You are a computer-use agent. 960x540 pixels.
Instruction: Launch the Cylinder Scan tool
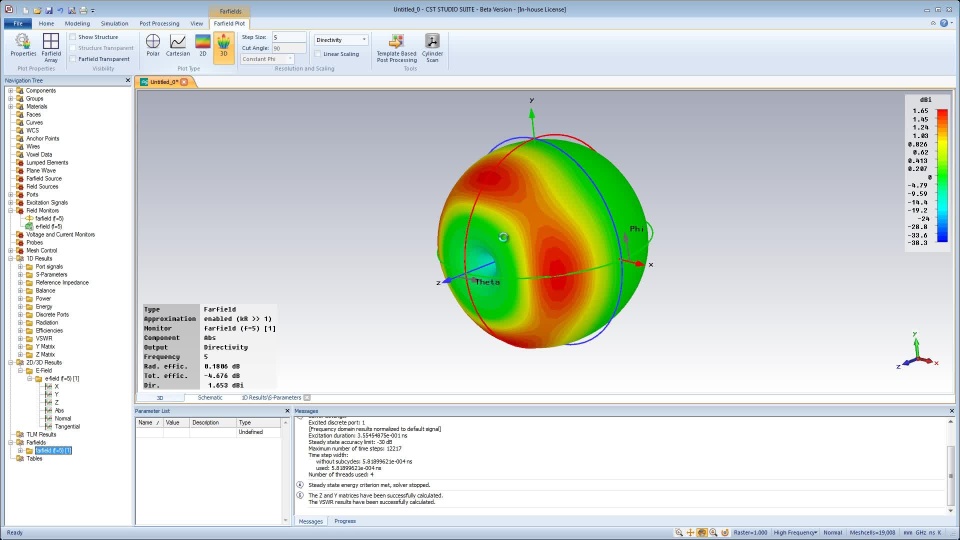[x=432, y=48]
